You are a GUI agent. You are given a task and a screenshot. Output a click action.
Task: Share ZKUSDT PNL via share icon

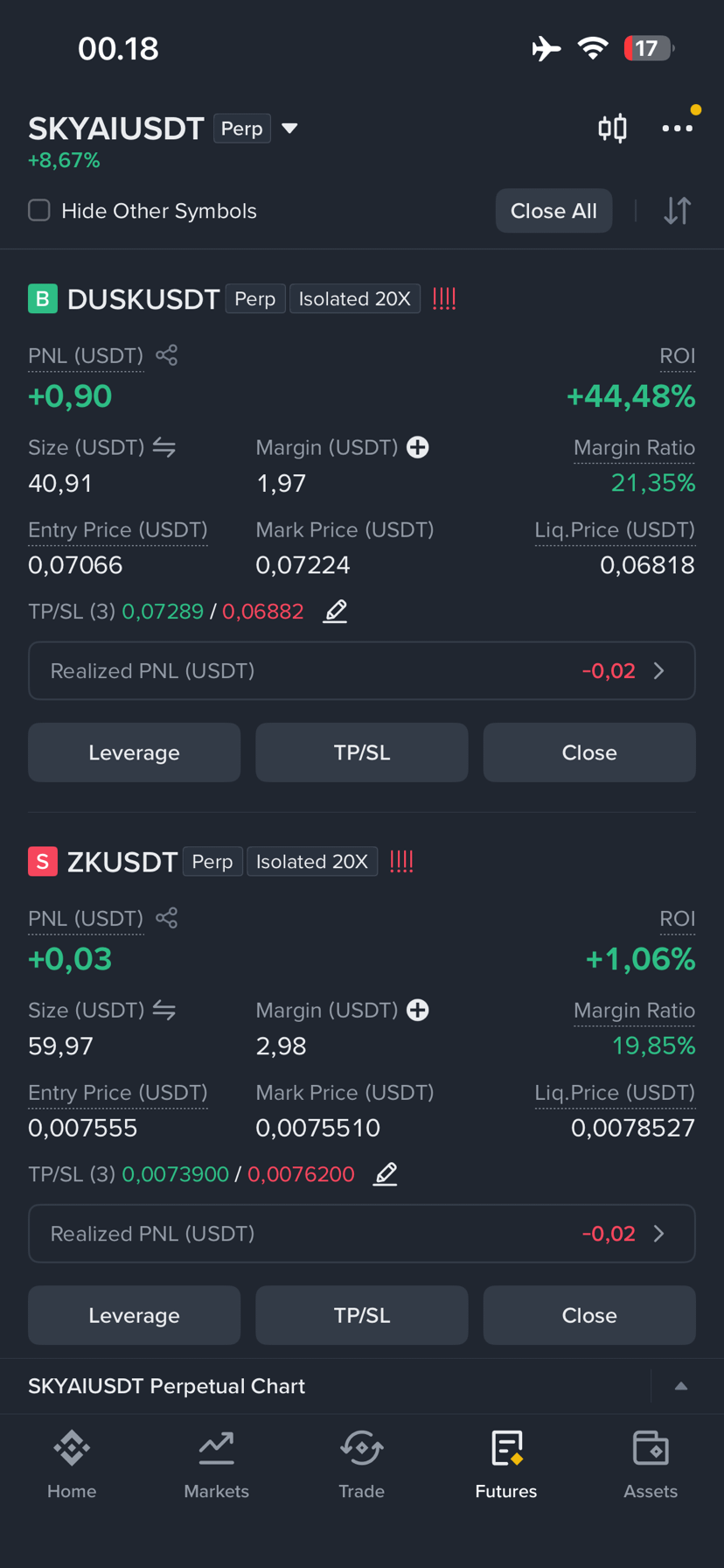click(x=166, y=918)
